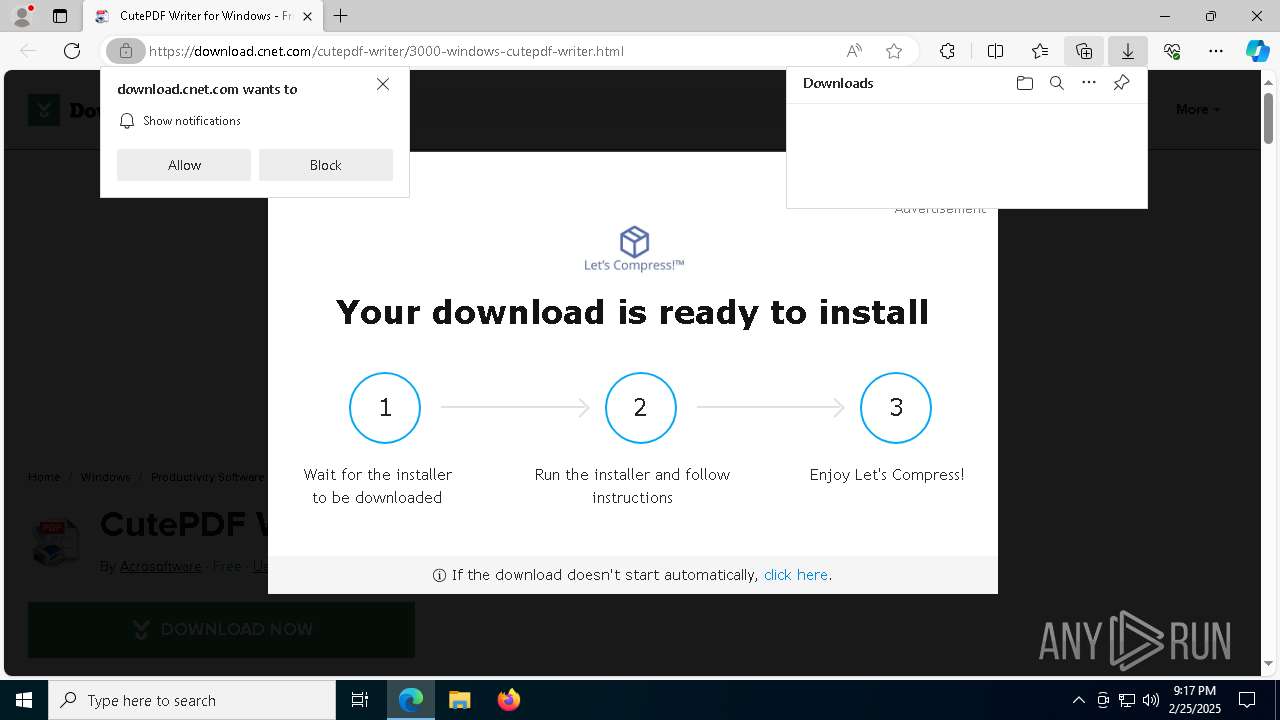1280x720 pixels.
Task: Open volume control tray icon
Action: pos(1150,700)
